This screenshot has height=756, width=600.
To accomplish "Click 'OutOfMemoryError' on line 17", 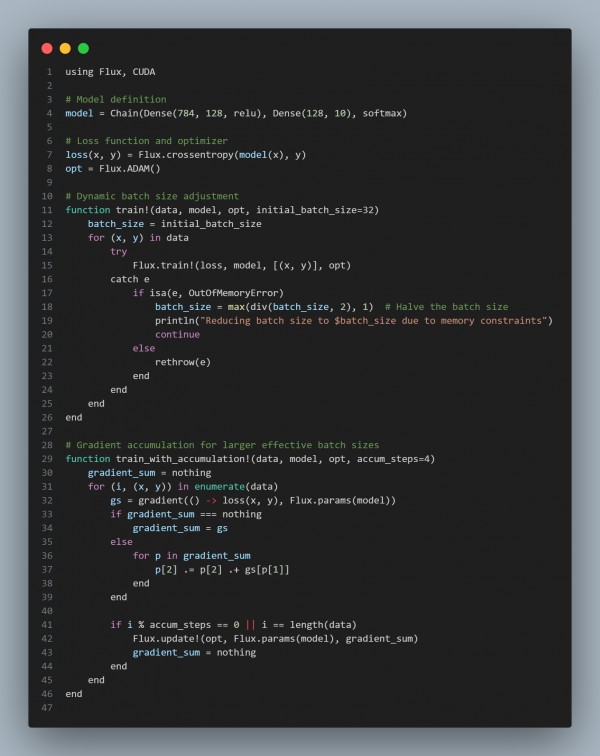I will 233,293.
